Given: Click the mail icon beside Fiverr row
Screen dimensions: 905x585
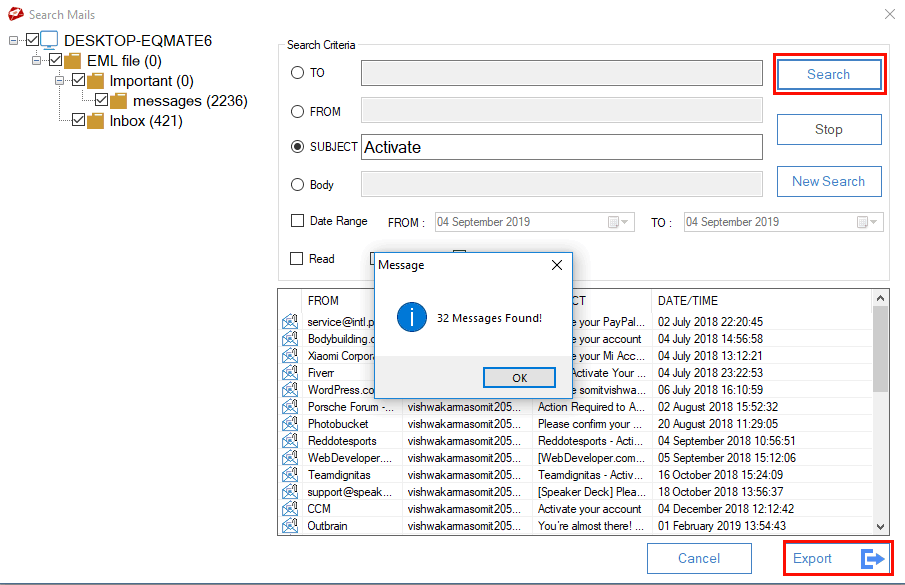Looking at the screenshot, I should point(290,373).
